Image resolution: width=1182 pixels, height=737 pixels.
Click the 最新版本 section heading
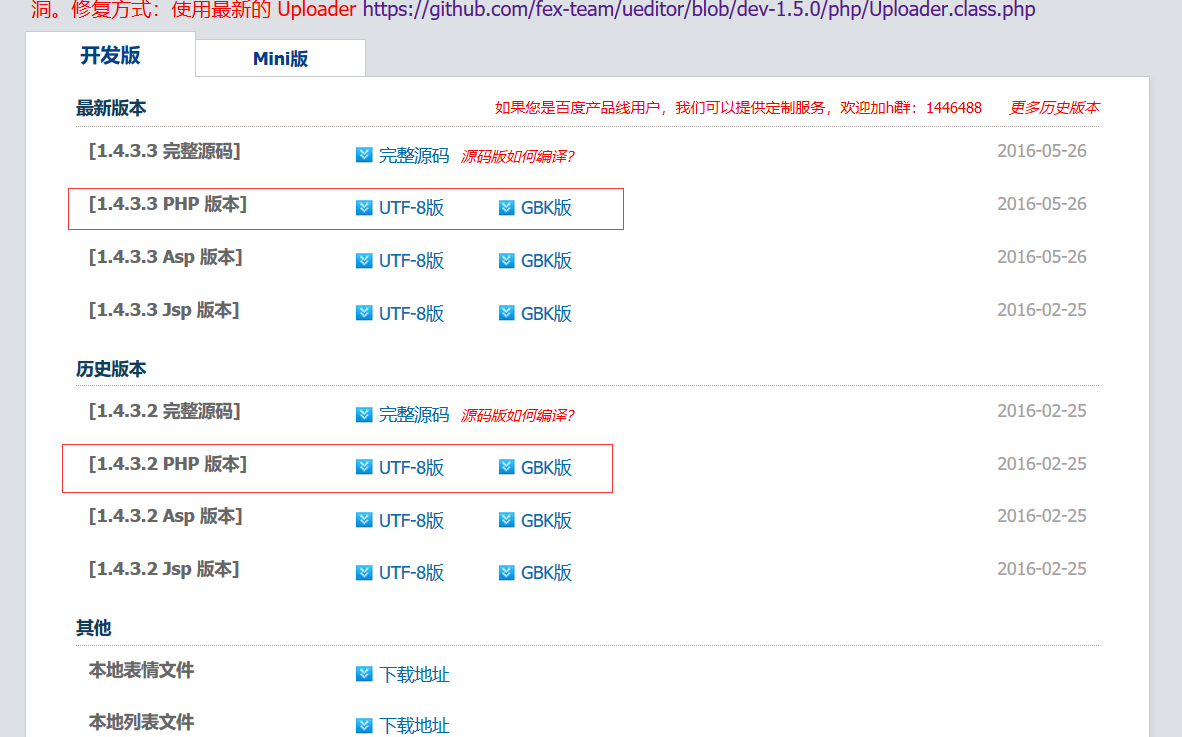[111, 108]
